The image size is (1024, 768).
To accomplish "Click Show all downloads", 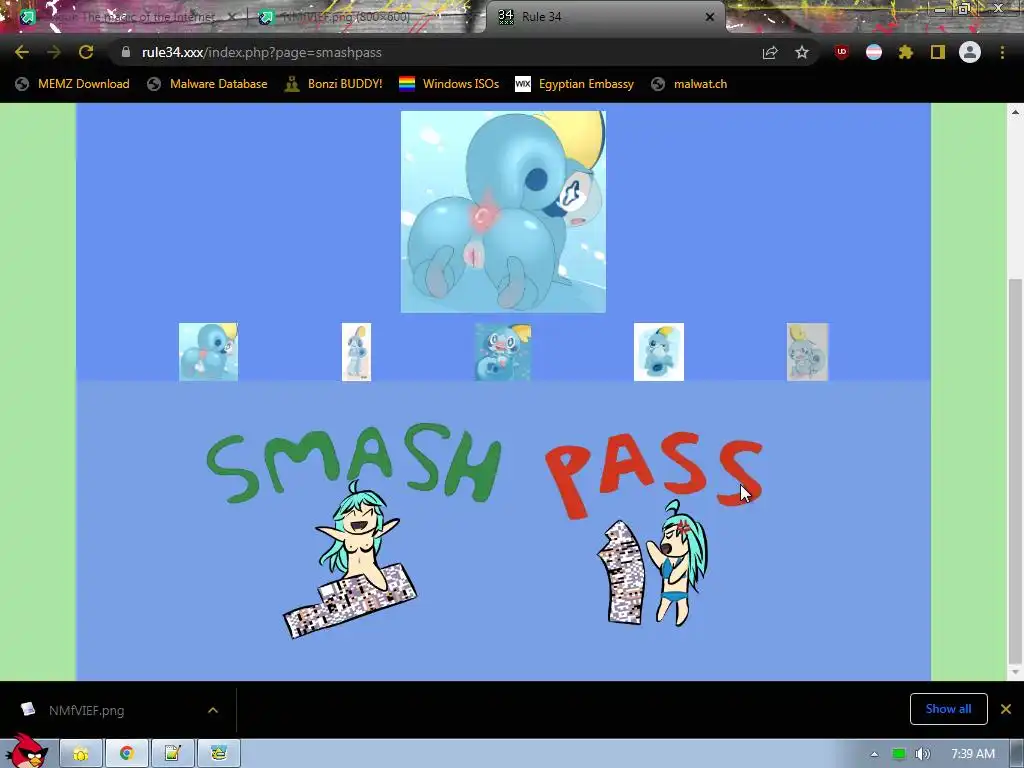I will (x=948, y=709).
